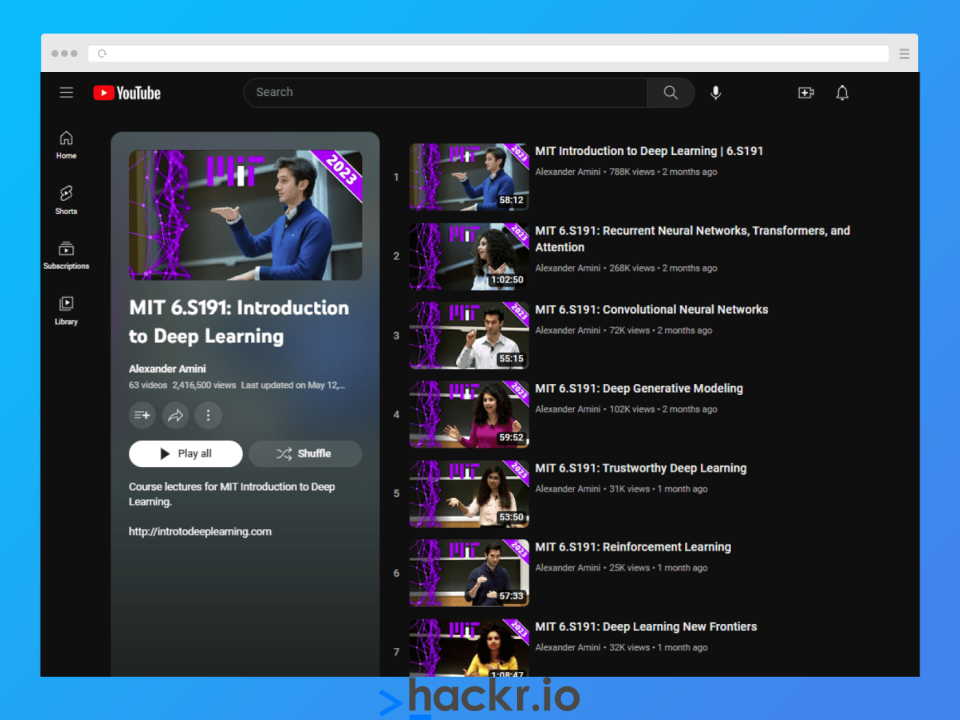
Task: Click the large playlist cover thumbnail
Action: (x=246, y=215)
